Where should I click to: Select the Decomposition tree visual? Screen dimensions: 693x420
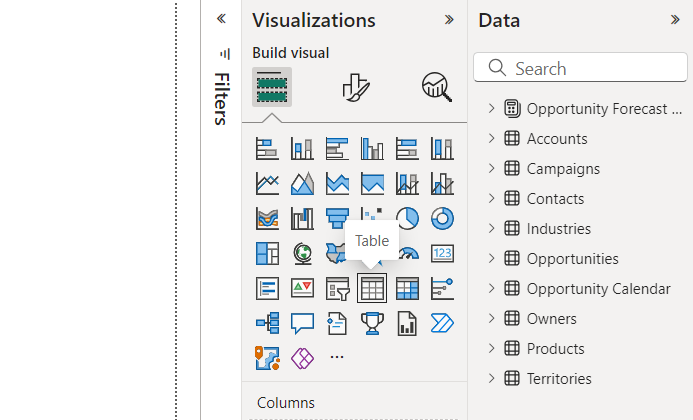point(267,324)
